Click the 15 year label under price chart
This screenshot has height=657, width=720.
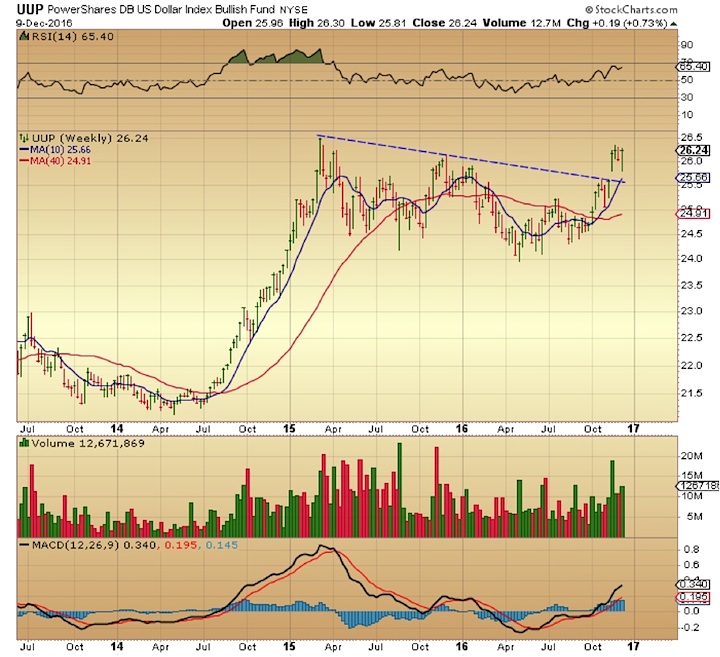(x=289, y=428)
